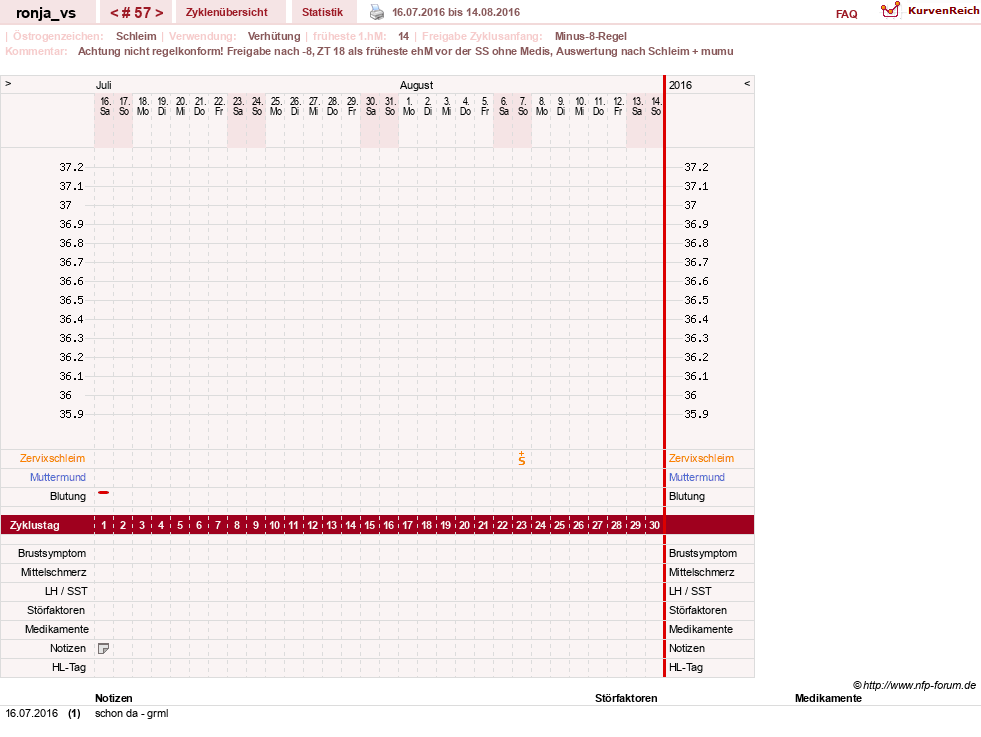Open the FAQ link
The height and width of the screenshot is (737, 981).
pyautogui.click(x=846, y=14)
